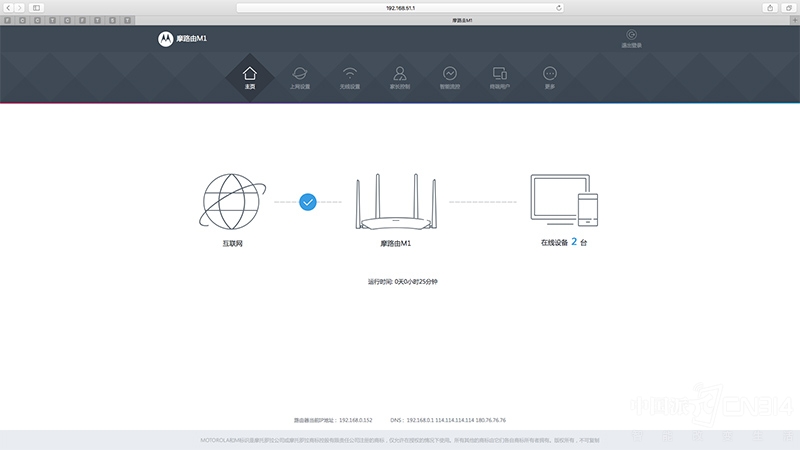The width and height of the screenshot is (800, 450).
Task: Open terminal users (终端用户) devices icon
Action: pos(499,73)
